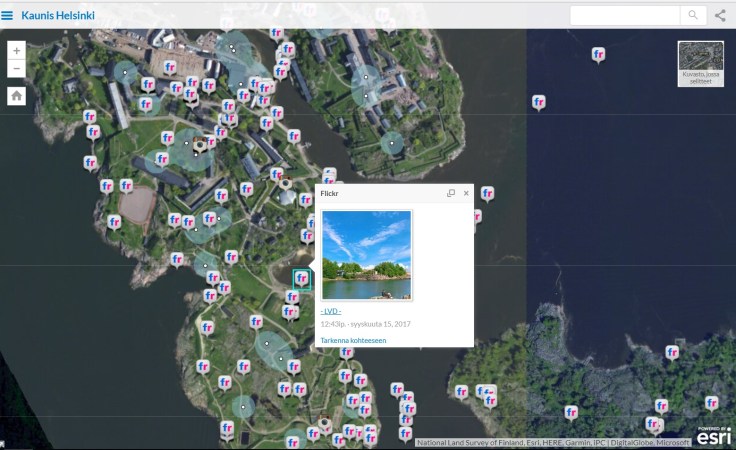
Task: Click the search magnifier icon
Action: point(692,15)
